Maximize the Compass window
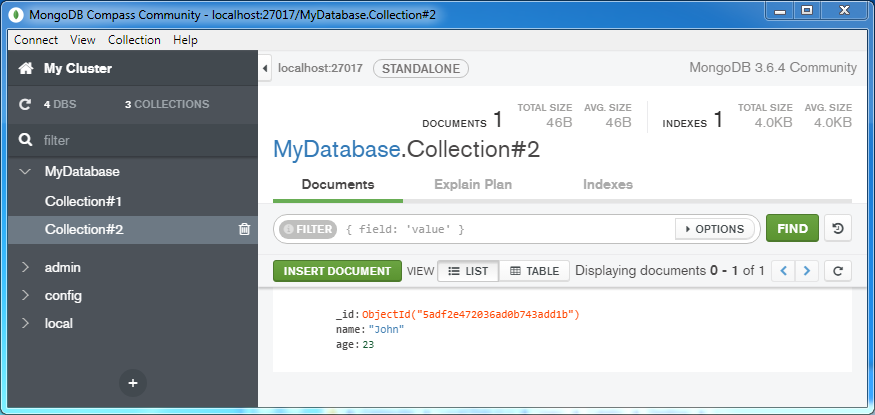 click(806, 11)
